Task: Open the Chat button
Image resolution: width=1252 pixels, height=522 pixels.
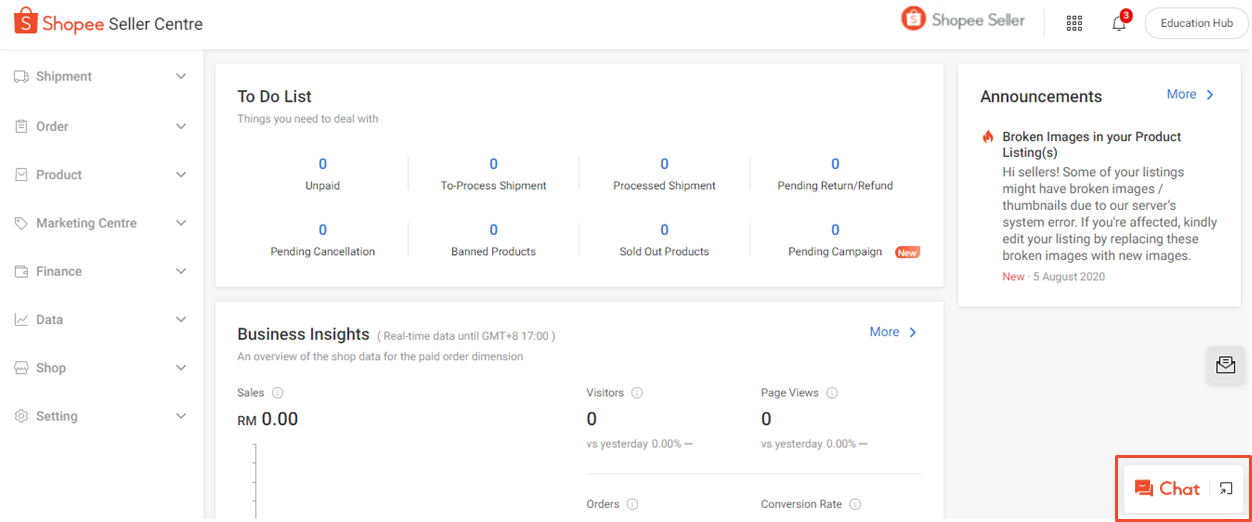Action: (1167, 489)
